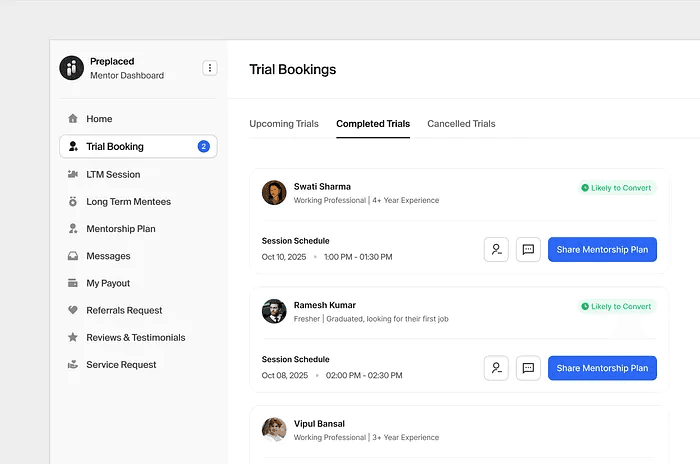Click the My Payout wallet icon

pyautogui.click(x=73, y=283)
